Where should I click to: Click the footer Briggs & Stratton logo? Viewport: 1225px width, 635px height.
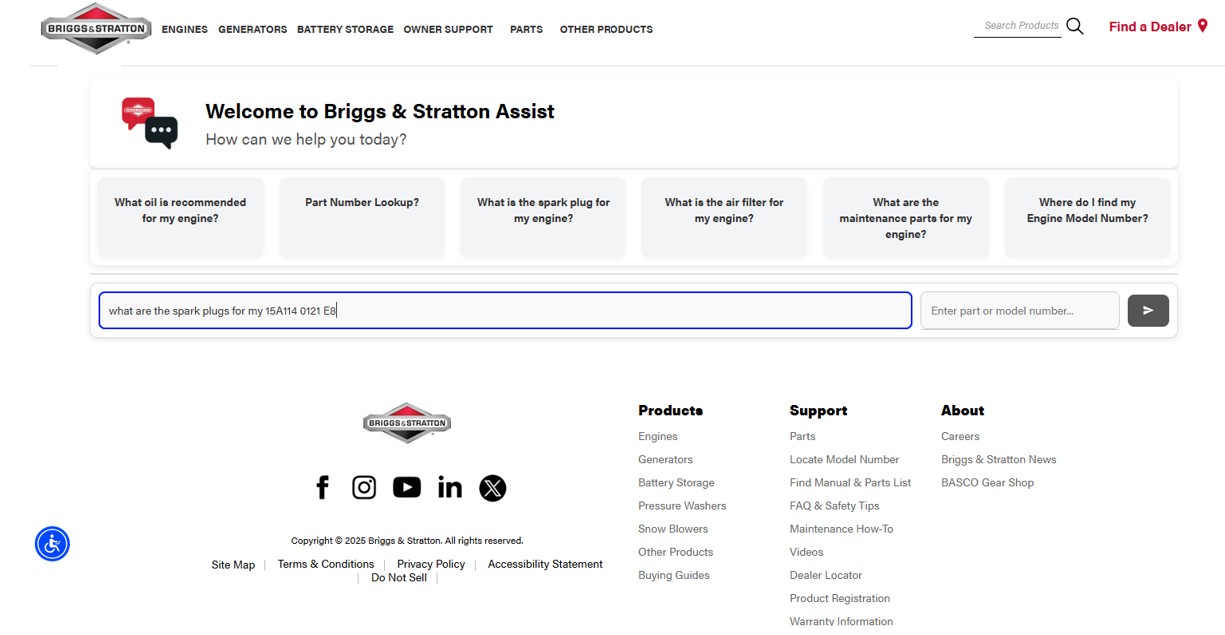point(407,423)
